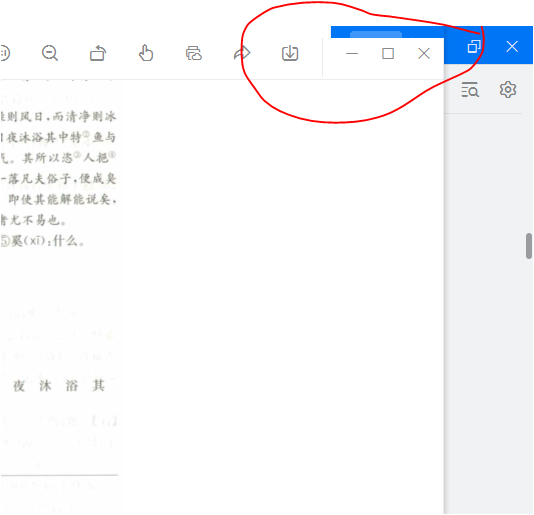The height and width of the screenshot is (515, 534).
Task: Click restore down in the blue title bar
Action: pos(474,46)
